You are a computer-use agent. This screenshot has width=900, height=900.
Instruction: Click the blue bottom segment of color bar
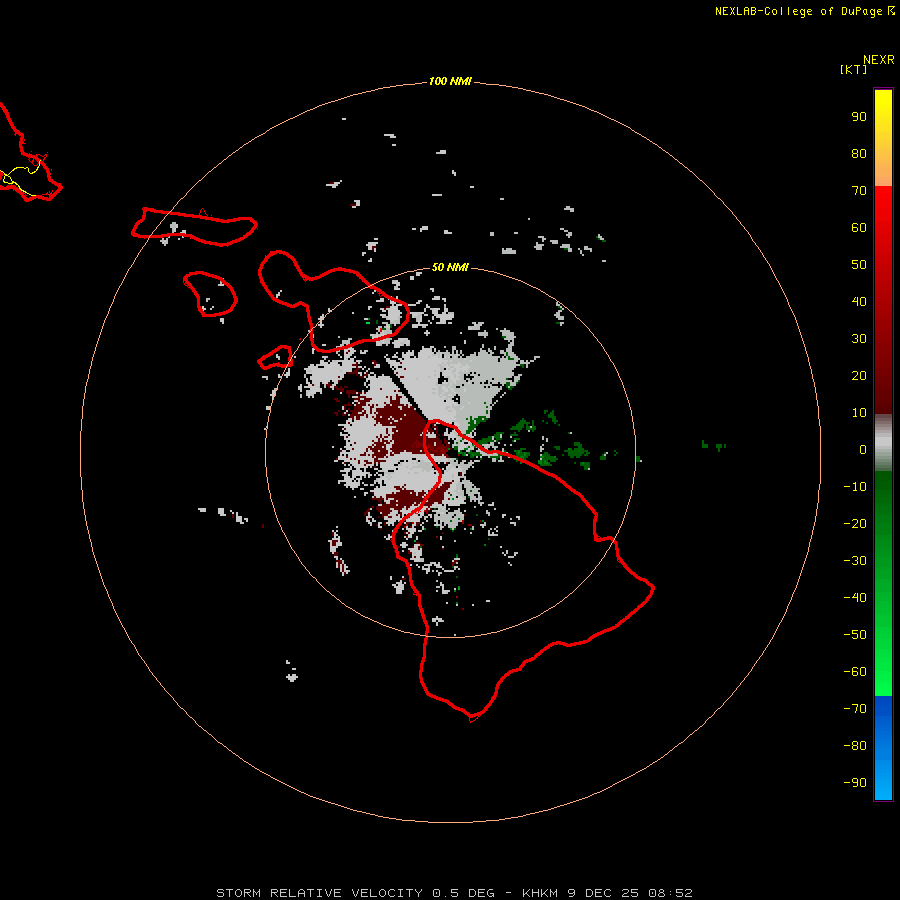(883, 748)
